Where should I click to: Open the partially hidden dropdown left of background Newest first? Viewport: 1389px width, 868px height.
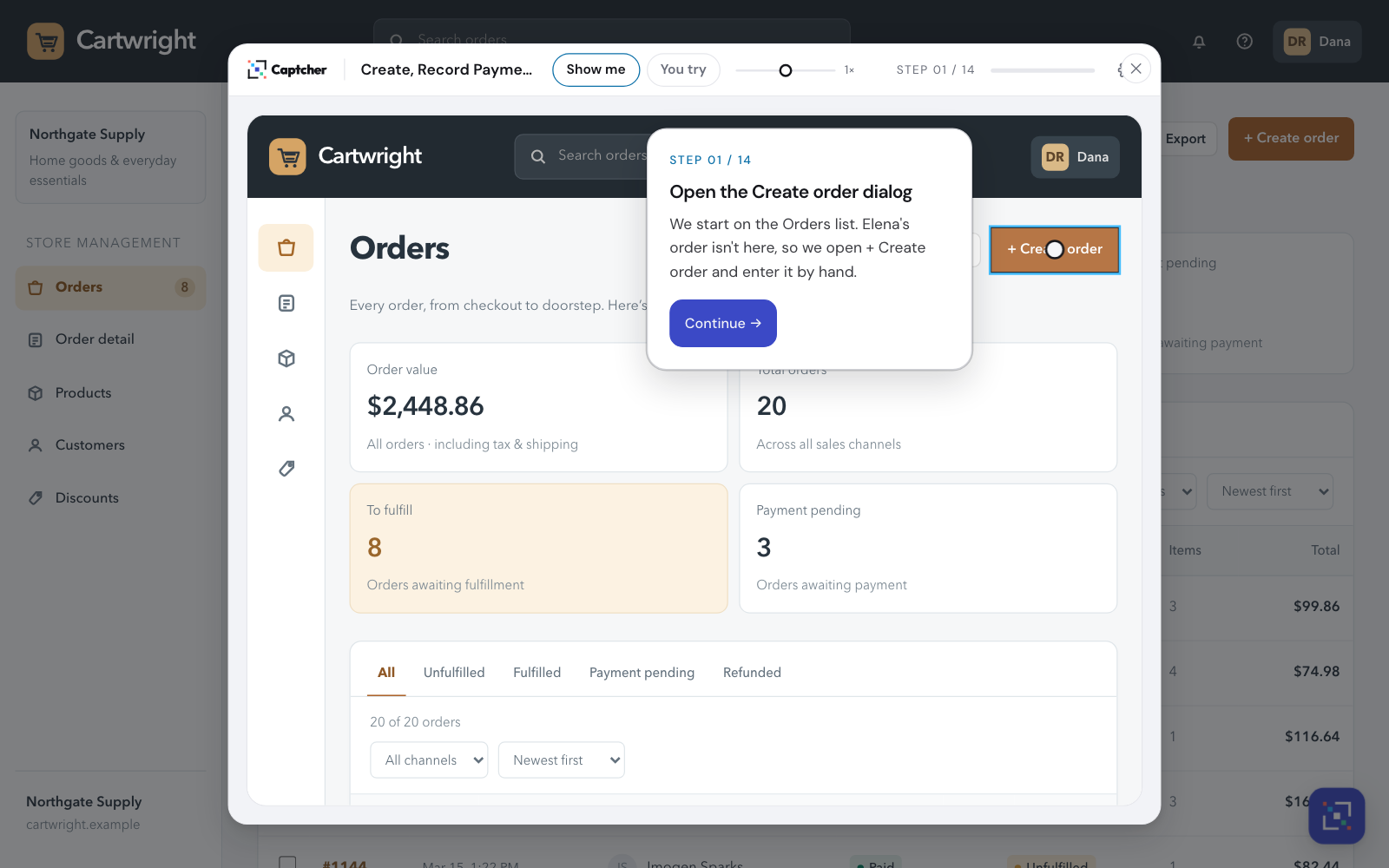[x=1180, y=491]
